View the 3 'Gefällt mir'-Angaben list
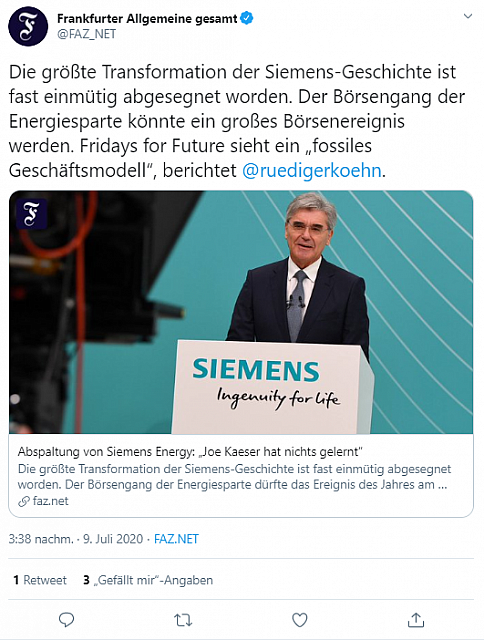Image resolution: width=484 pixels, height=640 pixels. point(148,580)
